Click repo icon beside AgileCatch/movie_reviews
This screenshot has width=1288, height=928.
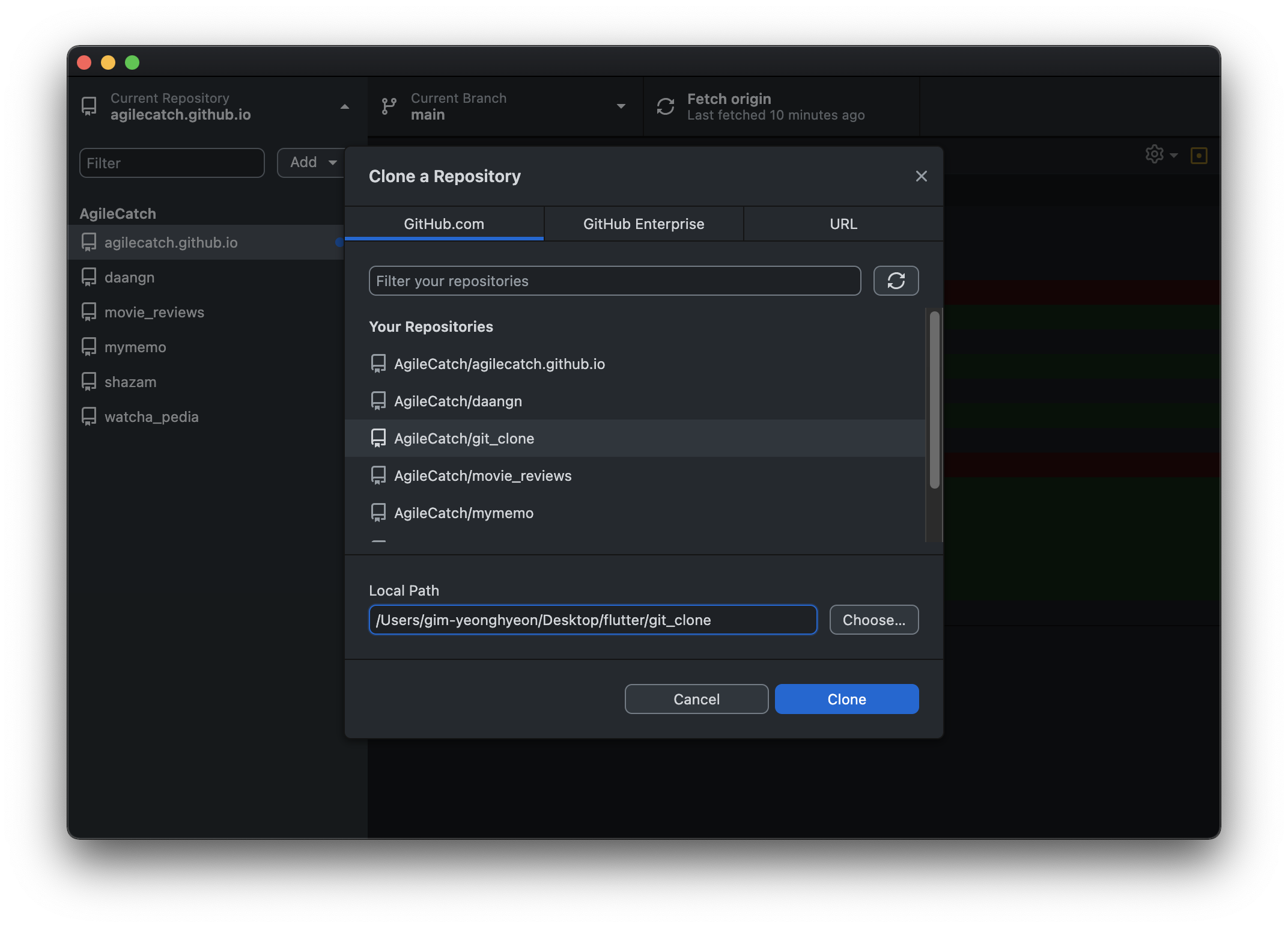pyautogui.click(x=378, y=475)
